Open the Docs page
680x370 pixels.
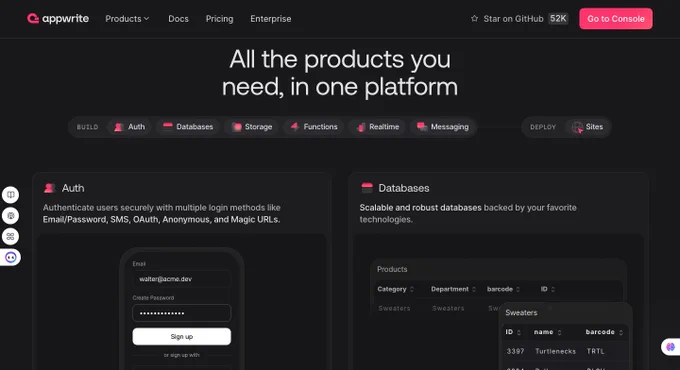point(178,19)
